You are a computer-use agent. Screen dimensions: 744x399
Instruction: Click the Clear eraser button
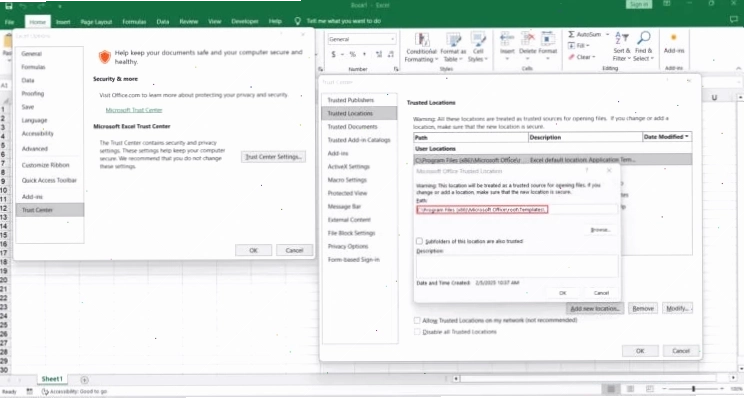coord(581,57)
